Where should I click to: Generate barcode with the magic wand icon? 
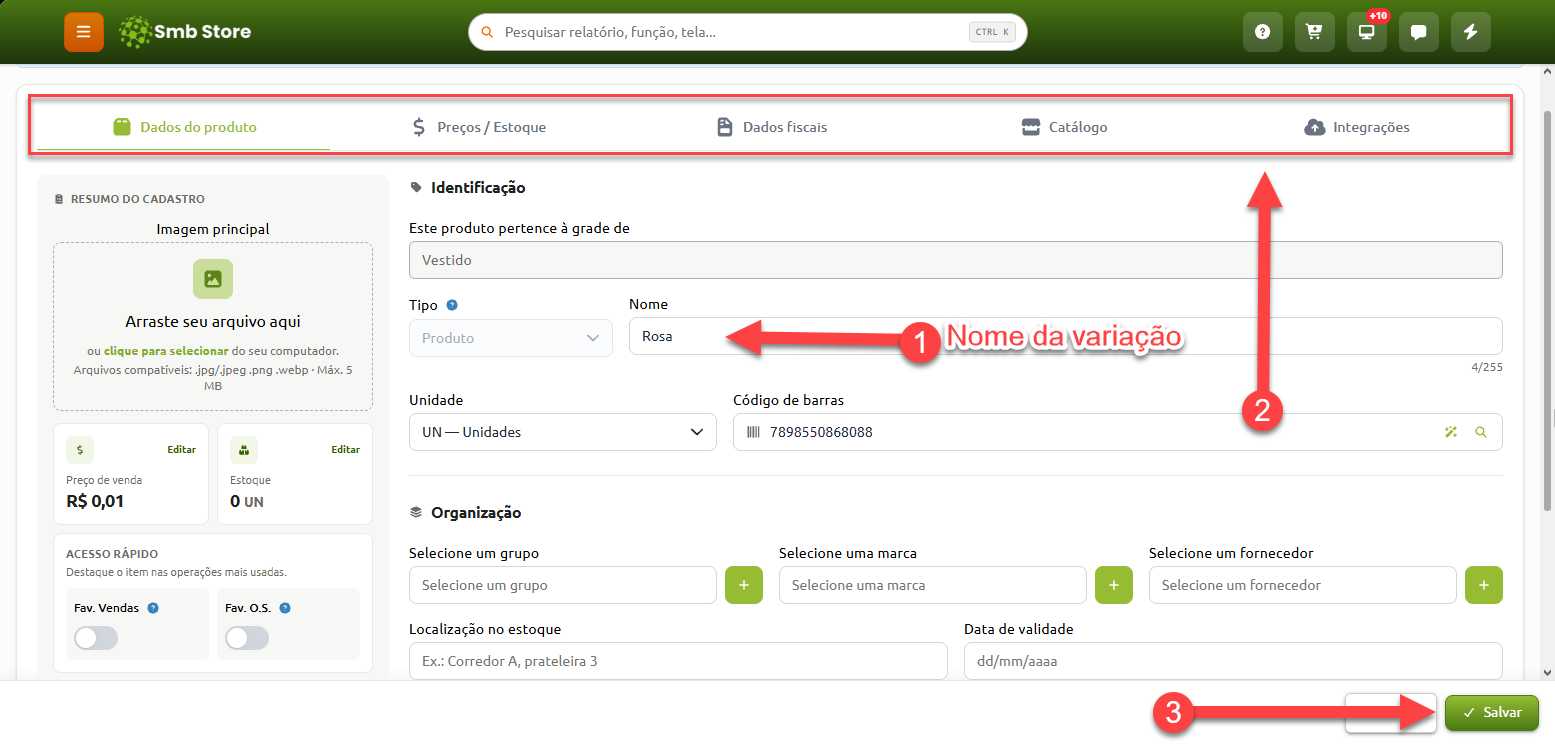1451,432
